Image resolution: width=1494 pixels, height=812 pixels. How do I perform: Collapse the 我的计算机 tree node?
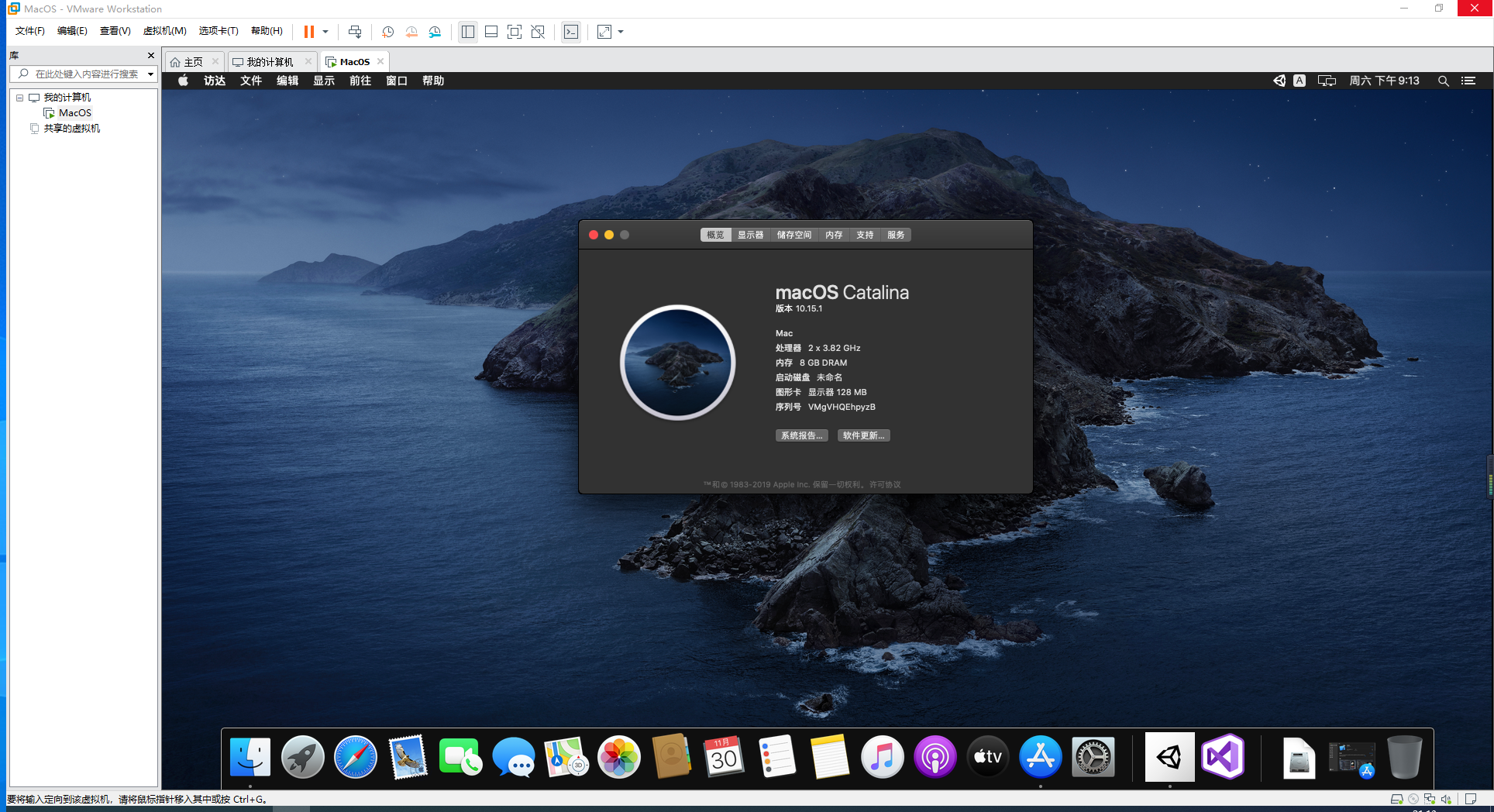[20, 98]
